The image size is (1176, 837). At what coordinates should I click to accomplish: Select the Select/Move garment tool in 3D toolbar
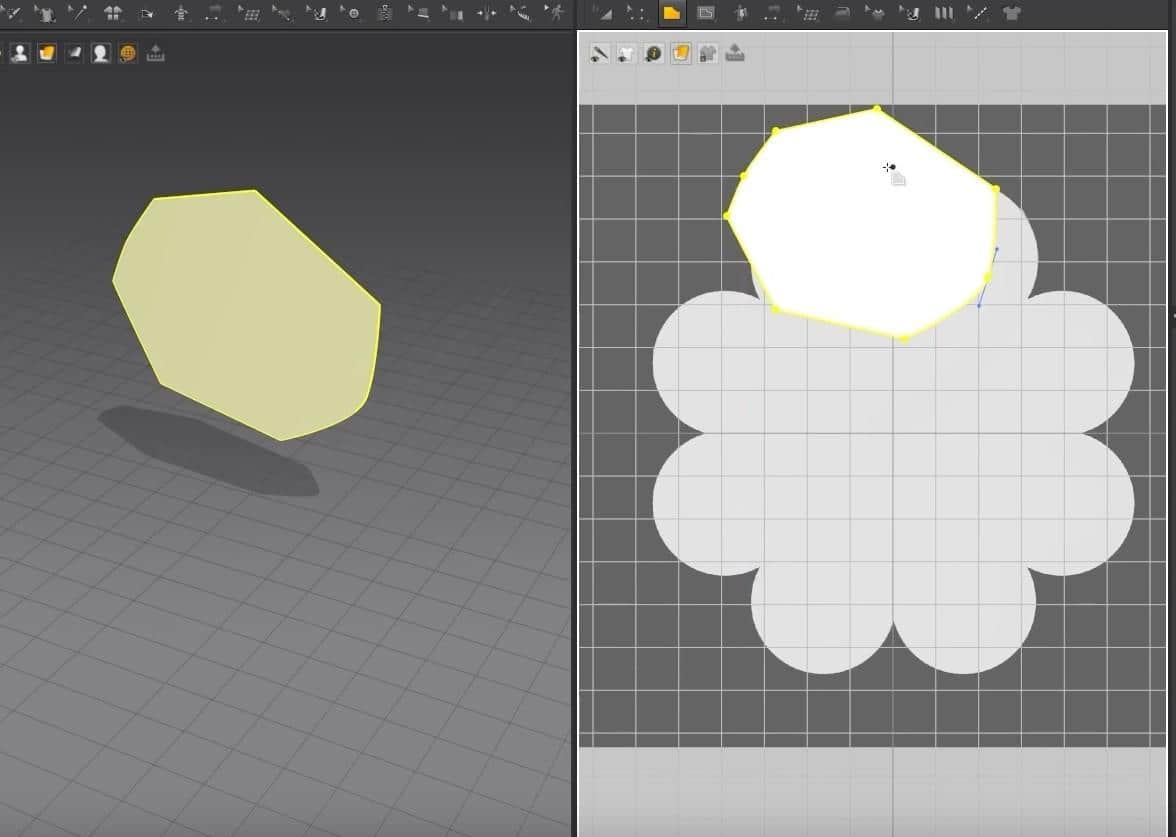coord(45,13)
